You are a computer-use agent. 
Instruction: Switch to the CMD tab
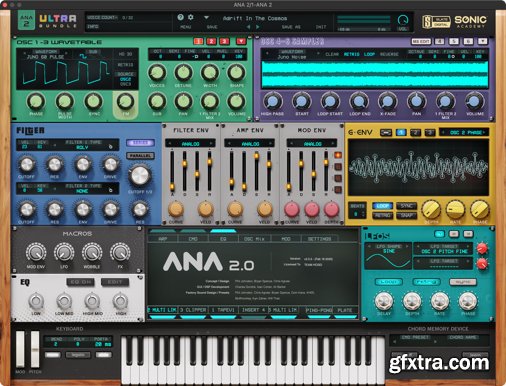tap(193, 239)
